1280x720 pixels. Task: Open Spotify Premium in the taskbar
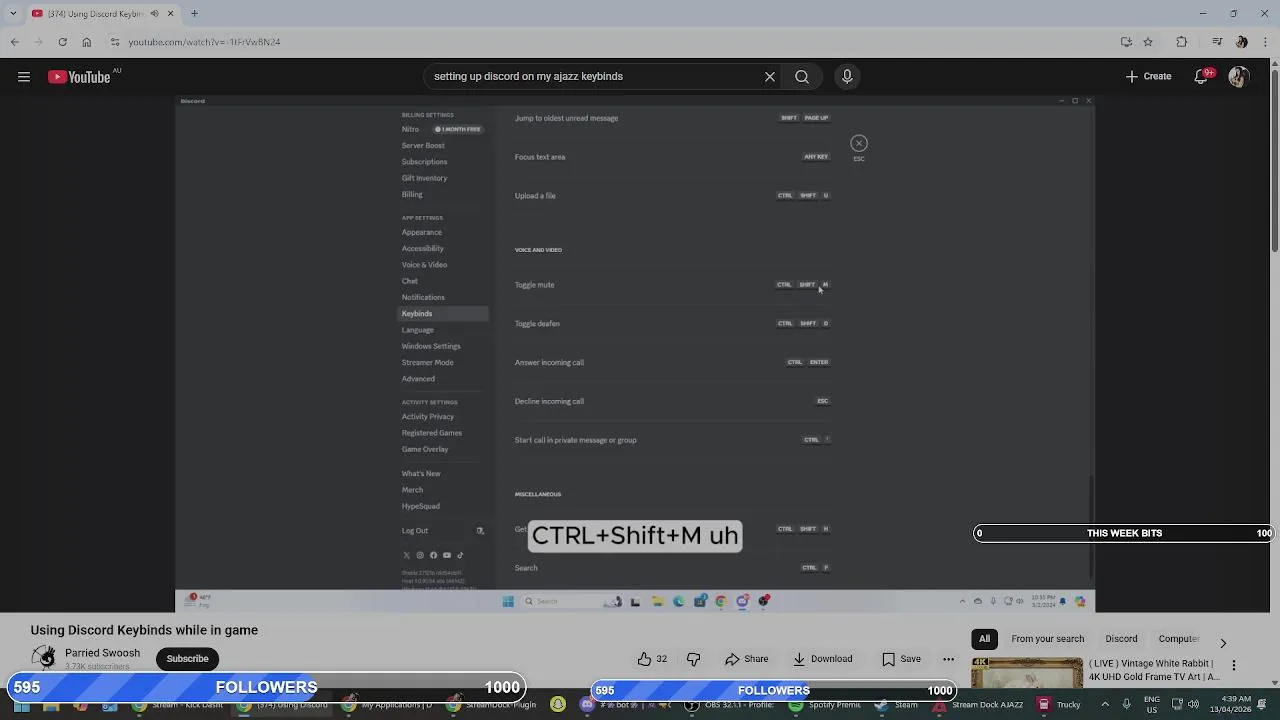[x=826, y=705]
